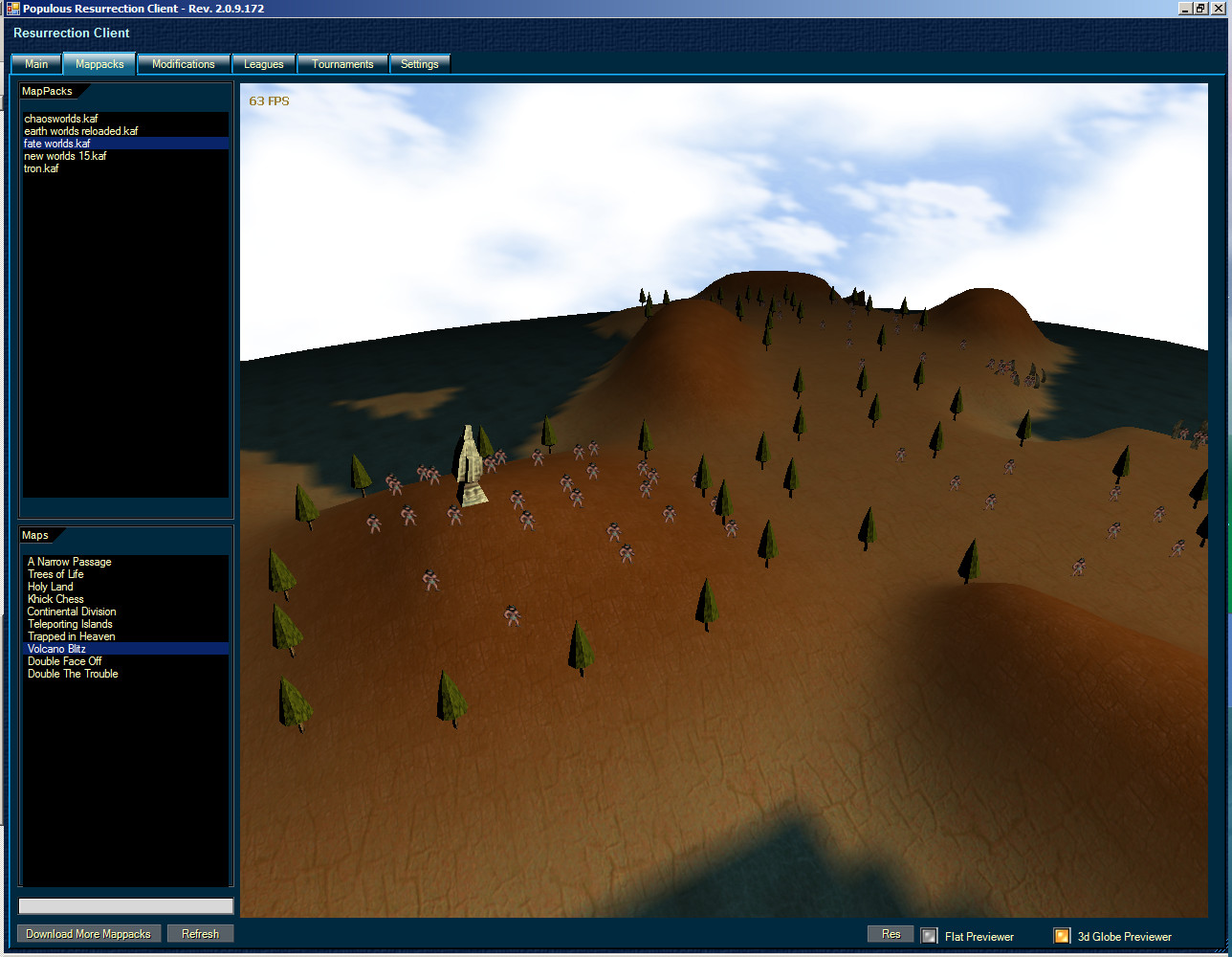Click the Res button

tap(891, 934)
